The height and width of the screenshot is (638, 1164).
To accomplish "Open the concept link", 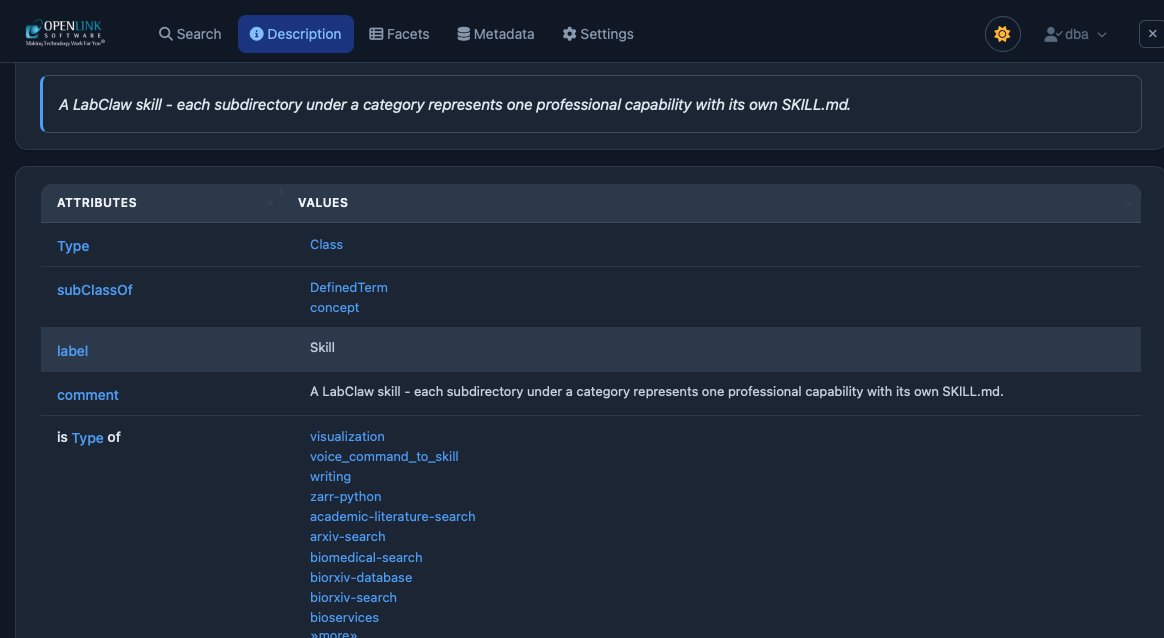I will point(334,307).
